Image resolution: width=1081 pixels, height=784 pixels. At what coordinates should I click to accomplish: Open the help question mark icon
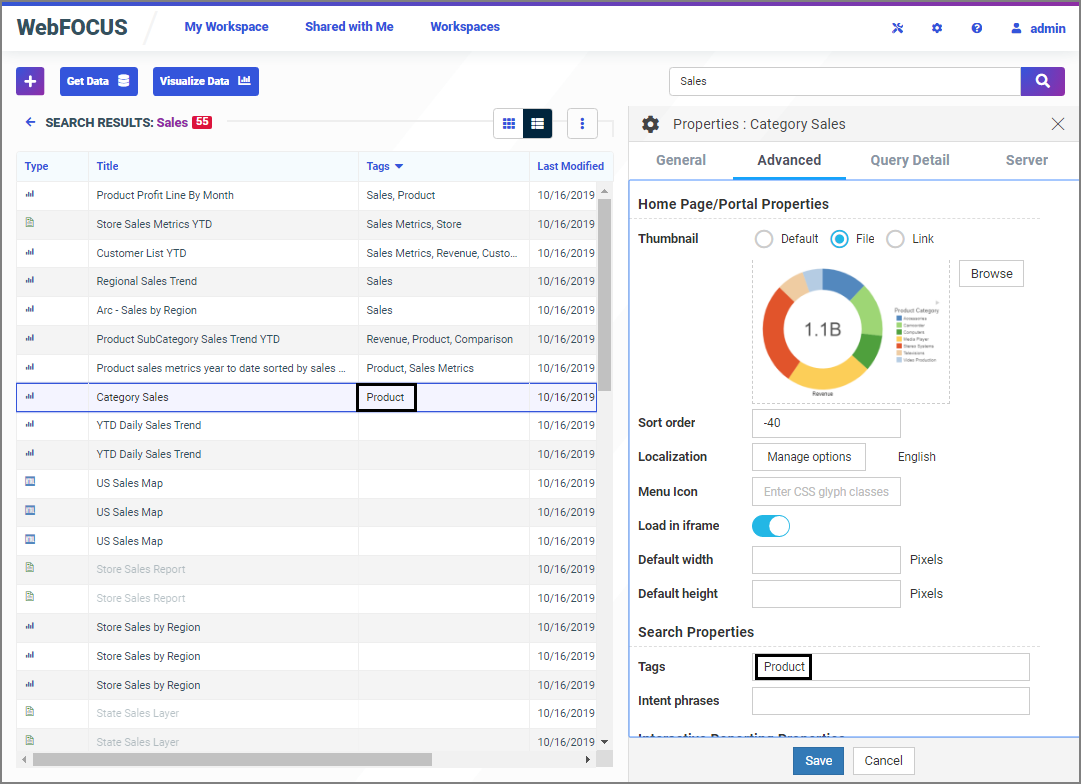pos(977,28)
